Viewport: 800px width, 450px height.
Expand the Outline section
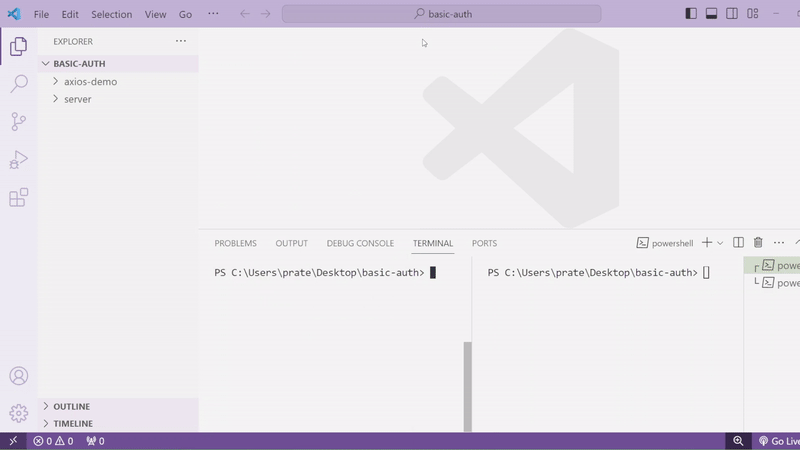coord(118,407)
